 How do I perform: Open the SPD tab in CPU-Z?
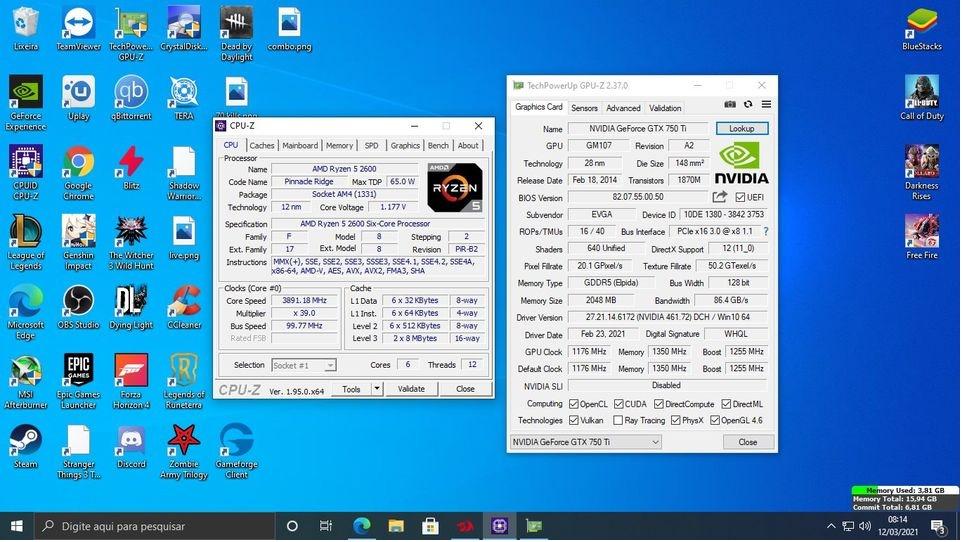click(372, 145)
